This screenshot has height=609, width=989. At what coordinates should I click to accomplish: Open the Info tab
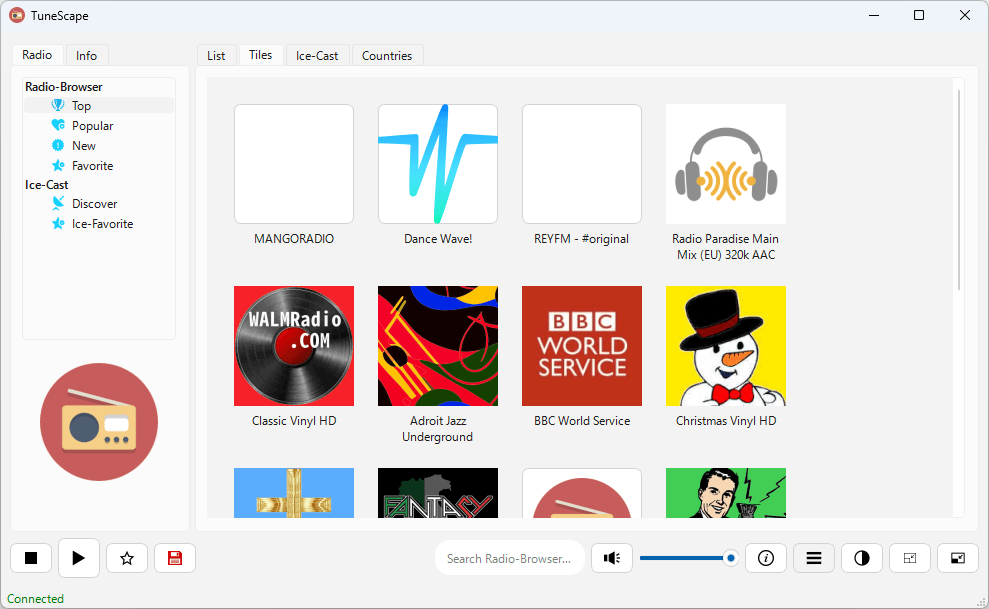86,55
